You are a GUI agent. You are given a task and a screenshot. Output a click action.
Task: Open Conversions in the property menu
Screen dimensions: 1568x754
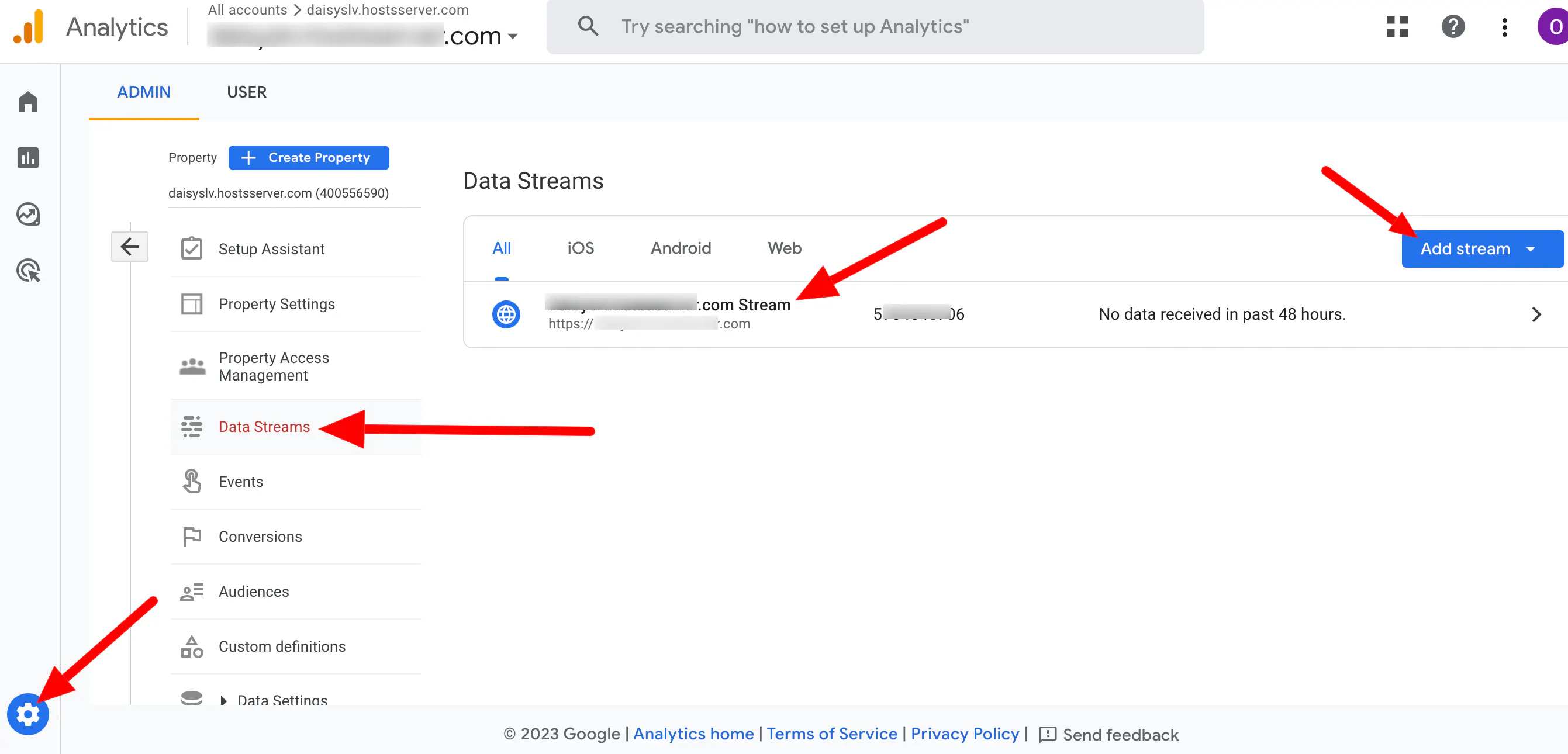260,537
